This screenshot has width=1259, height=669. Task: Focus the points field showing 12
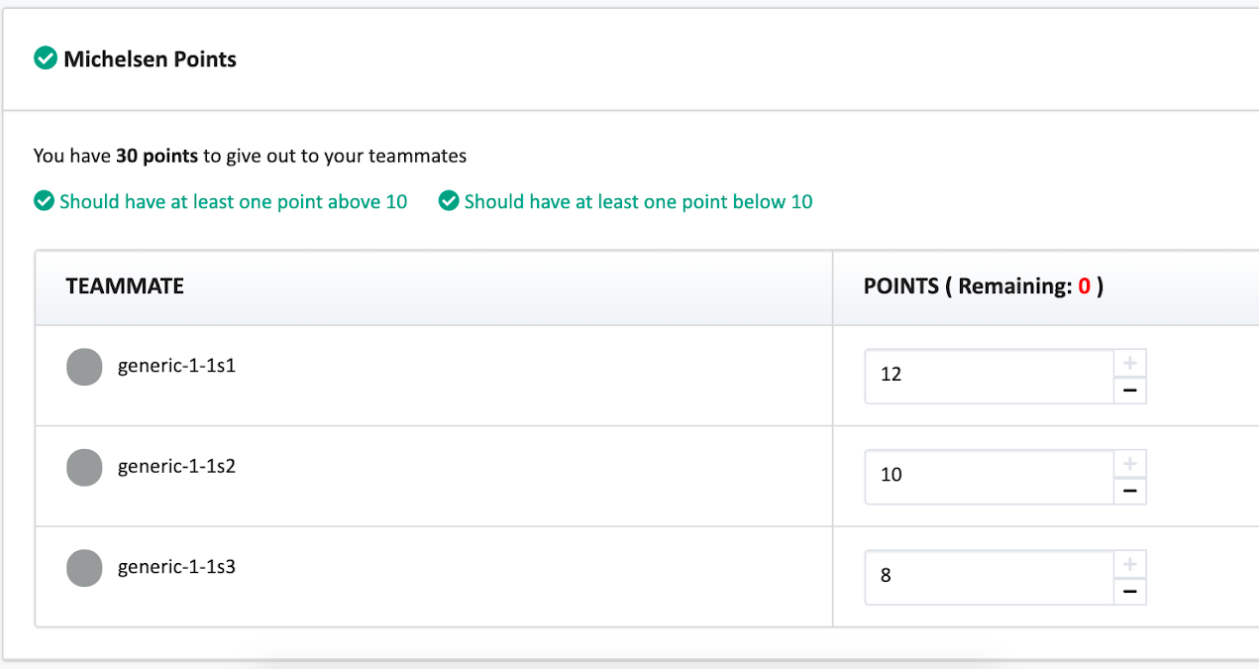click(988, 376)
